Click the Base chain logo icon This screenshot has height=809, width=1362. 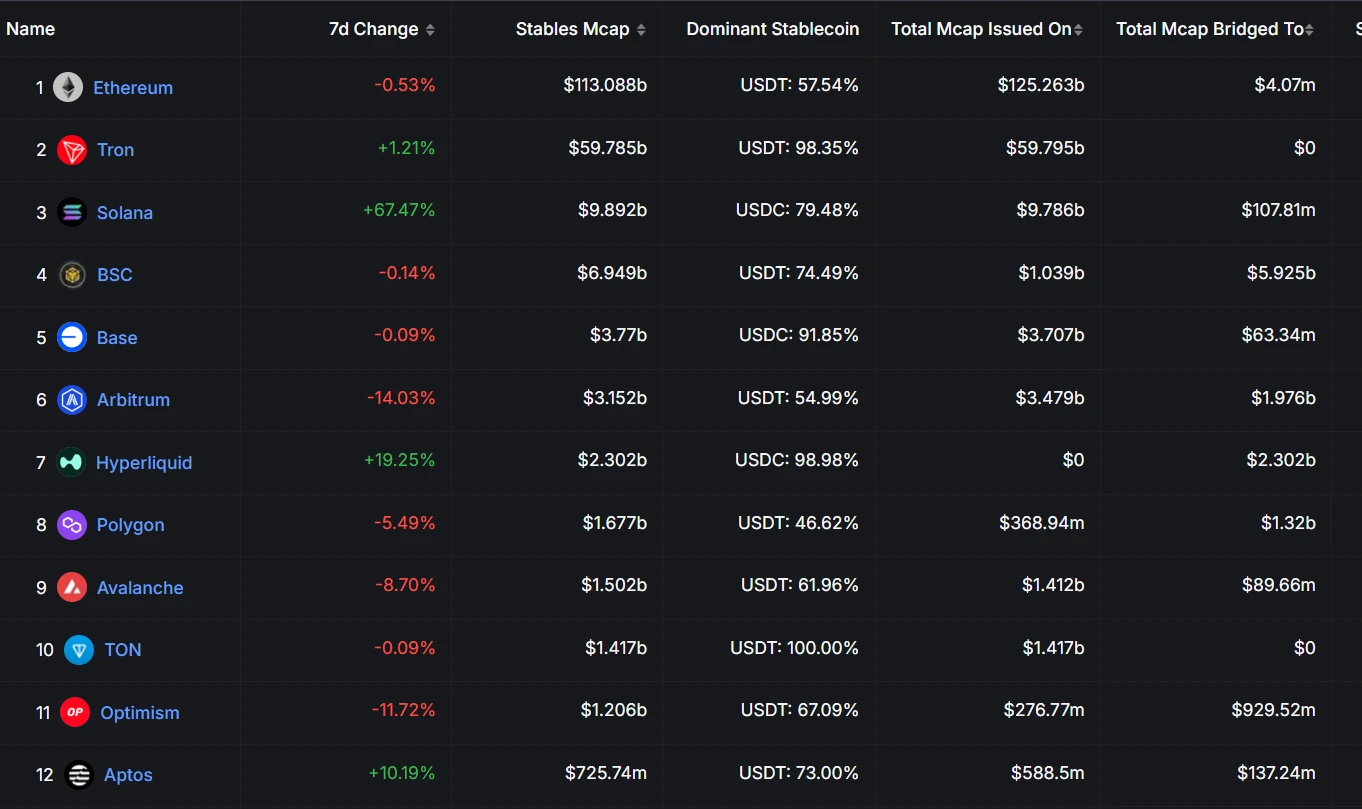[72, 337]
